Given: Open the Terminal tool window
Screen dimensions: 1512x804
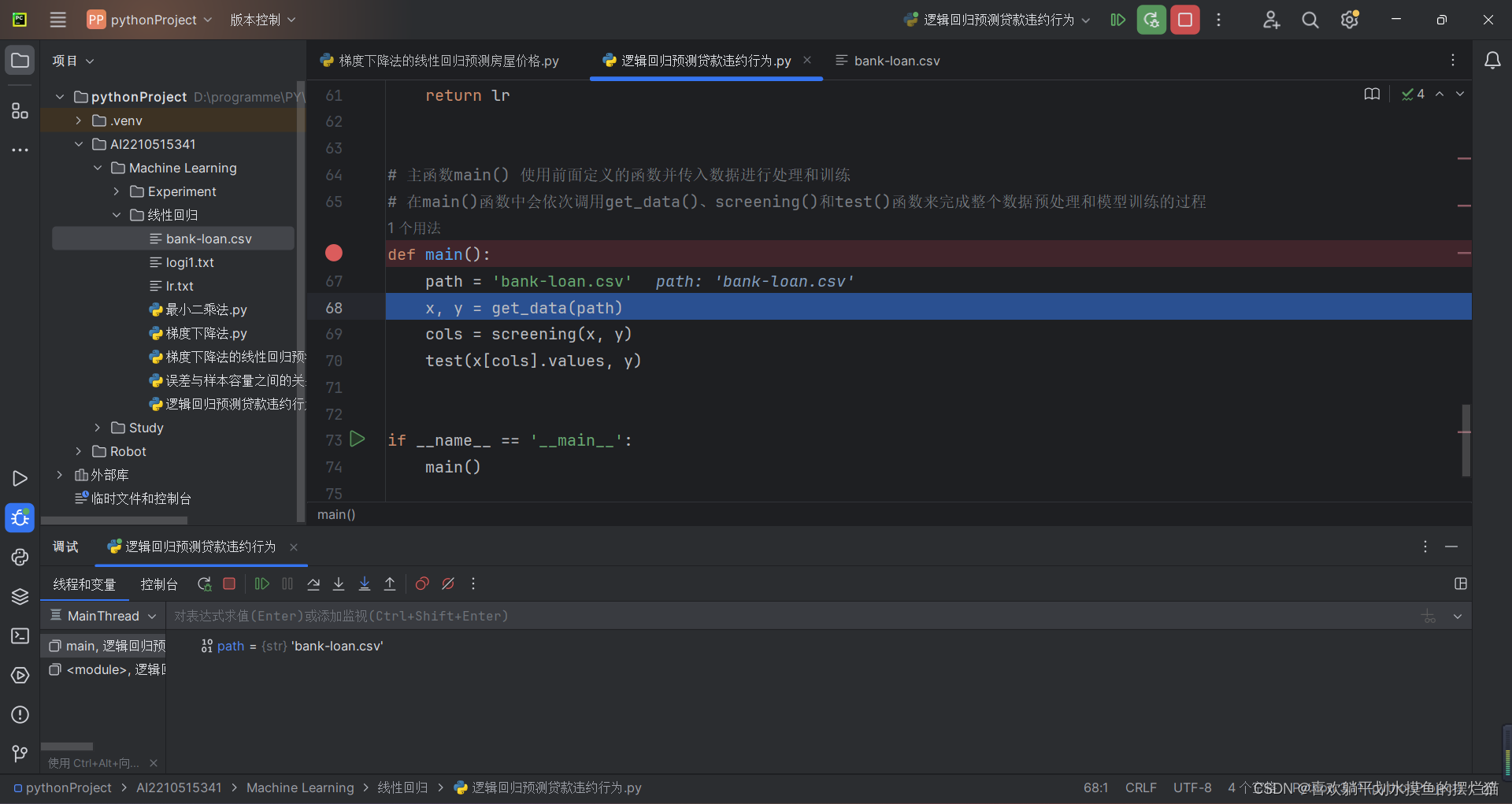Looking at the screenshot, I should pos(20,635).
